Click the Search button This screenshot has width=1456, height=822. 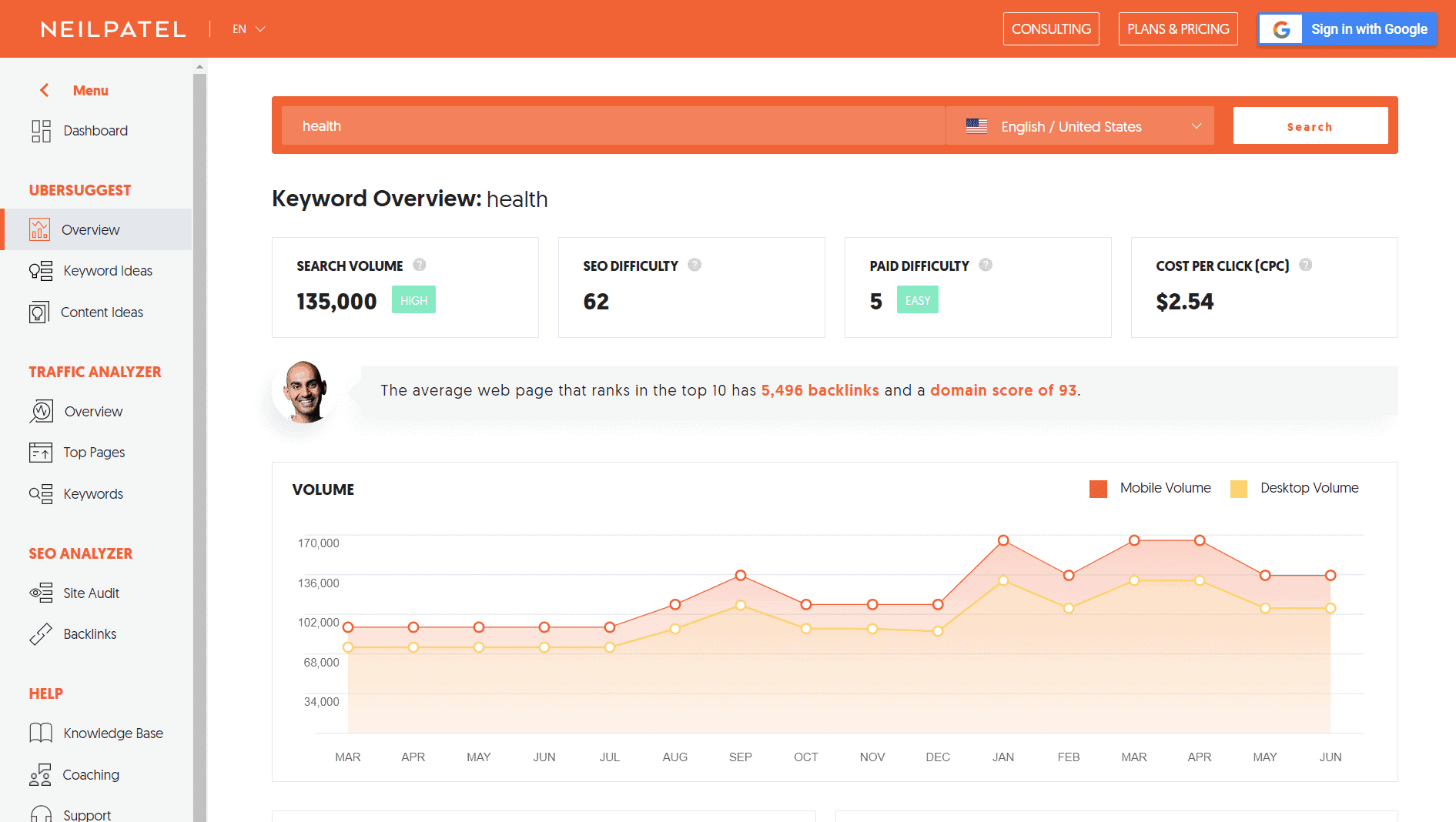coord(1310,126)
